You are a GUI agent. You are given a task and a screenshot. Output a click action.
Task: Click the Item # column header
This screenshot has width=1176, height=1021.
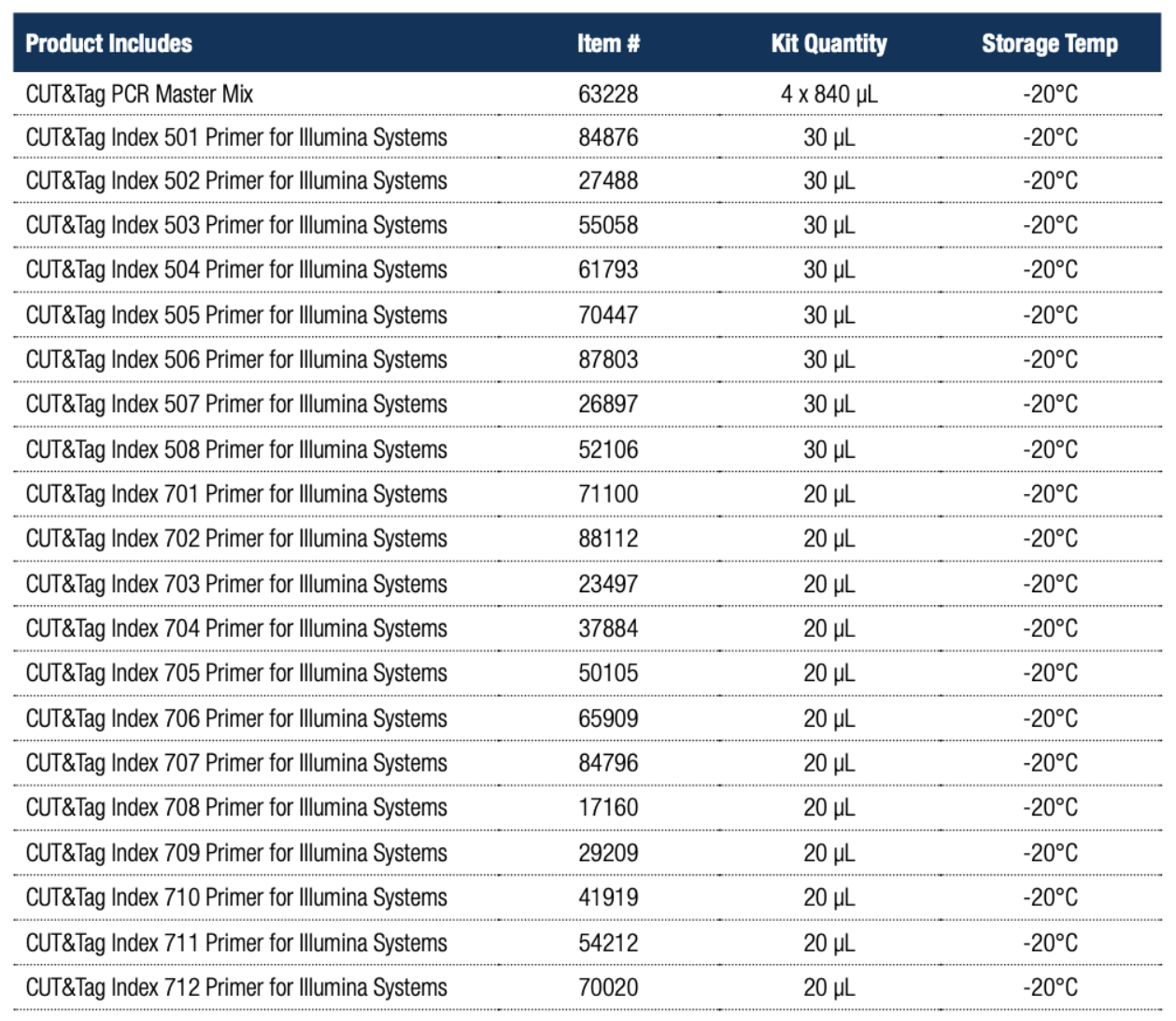click(608, 44)
